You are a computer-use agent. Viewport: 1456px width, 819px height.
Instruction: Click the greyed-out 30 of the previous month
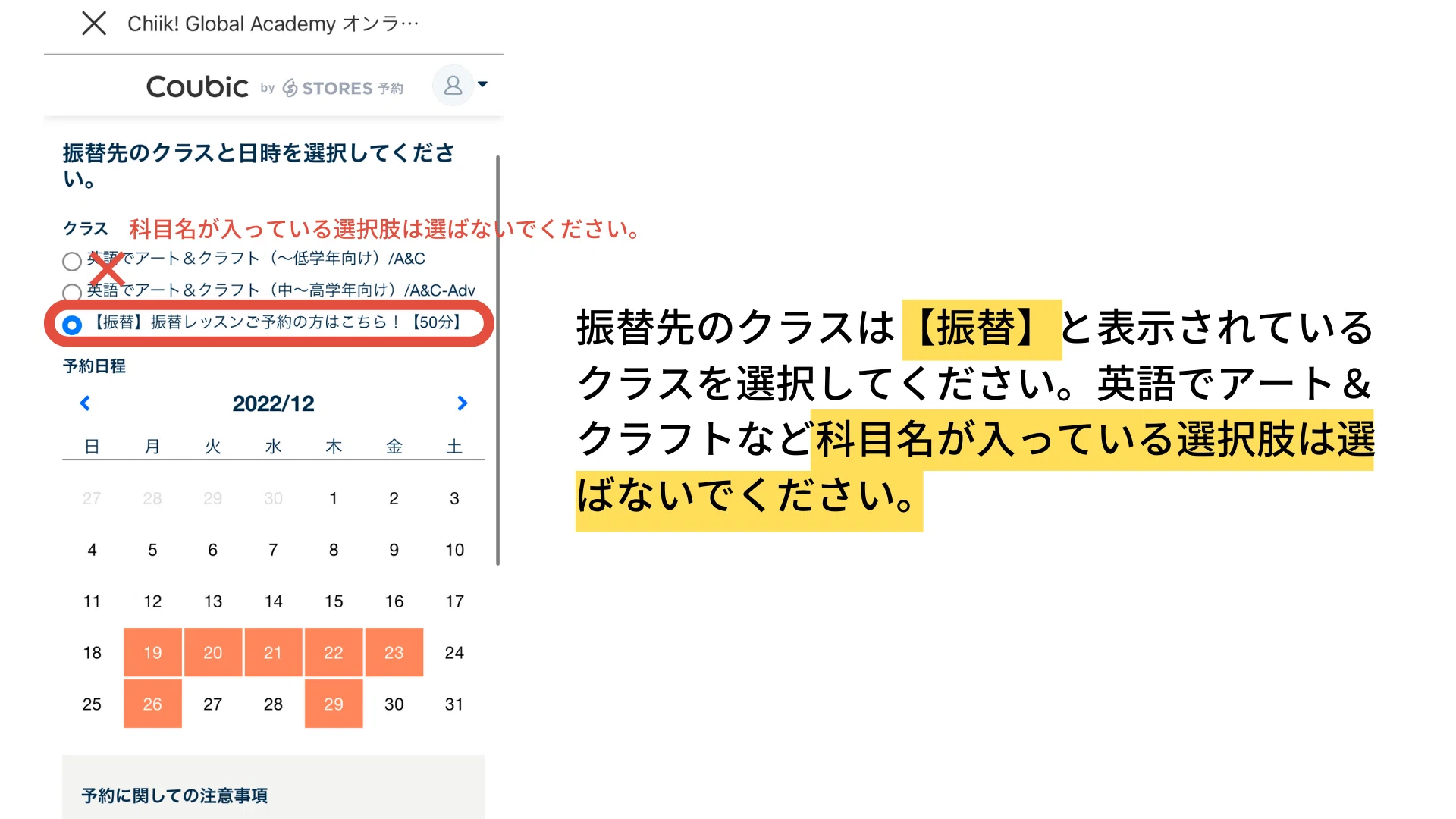[x=273, y=498]
